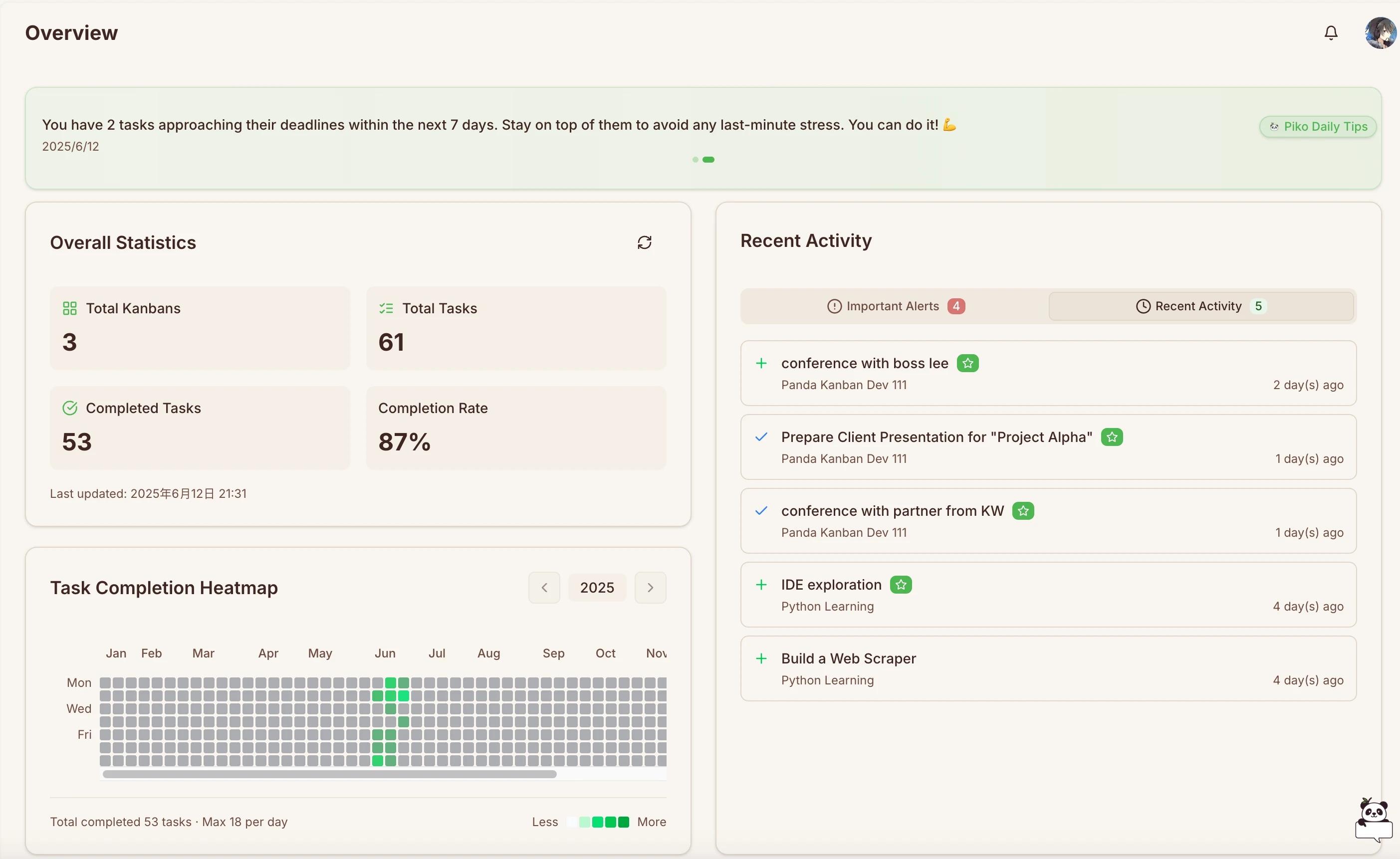The image size is (1400, 859).
Task: Open the panda assistant chat icon
Action: (x=1375, y=819)
